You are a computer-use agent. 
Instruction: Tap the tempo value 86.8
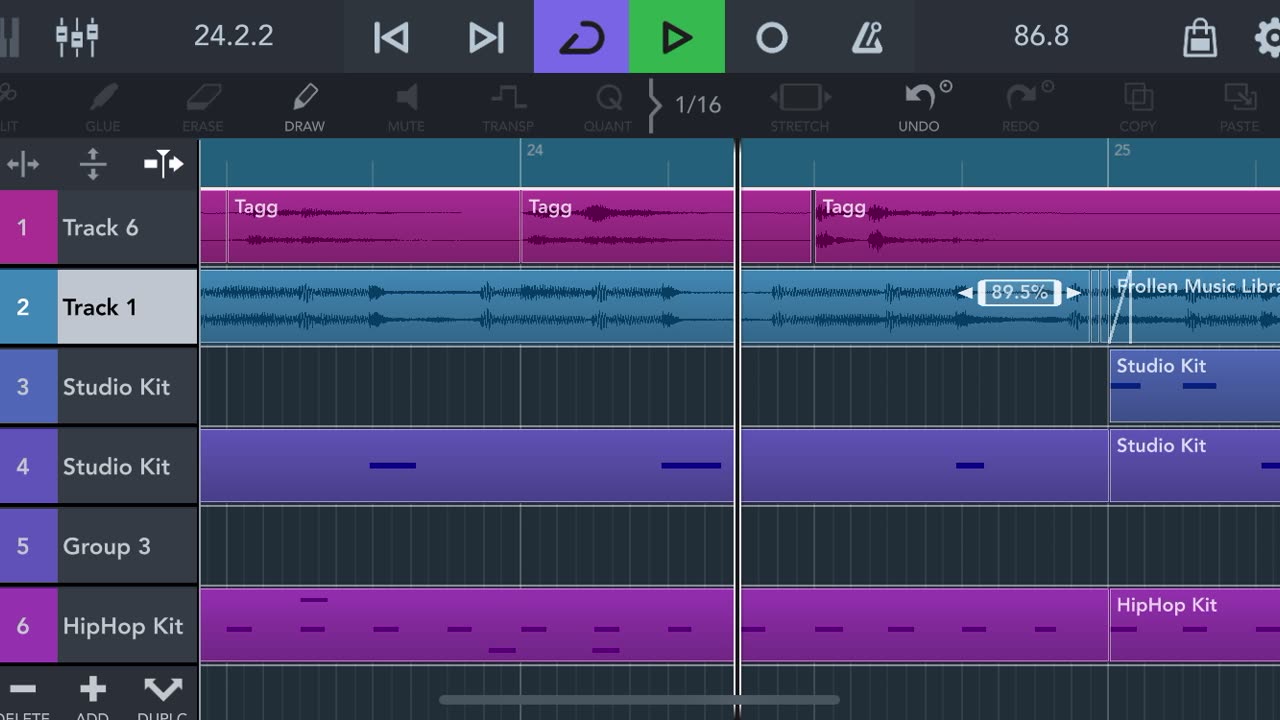[x=1041, y=36]
